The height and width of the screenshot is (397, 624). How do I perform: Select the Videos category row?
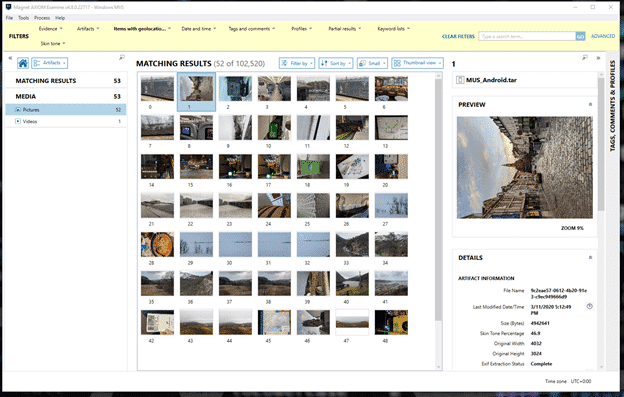[x=66, y=121]
